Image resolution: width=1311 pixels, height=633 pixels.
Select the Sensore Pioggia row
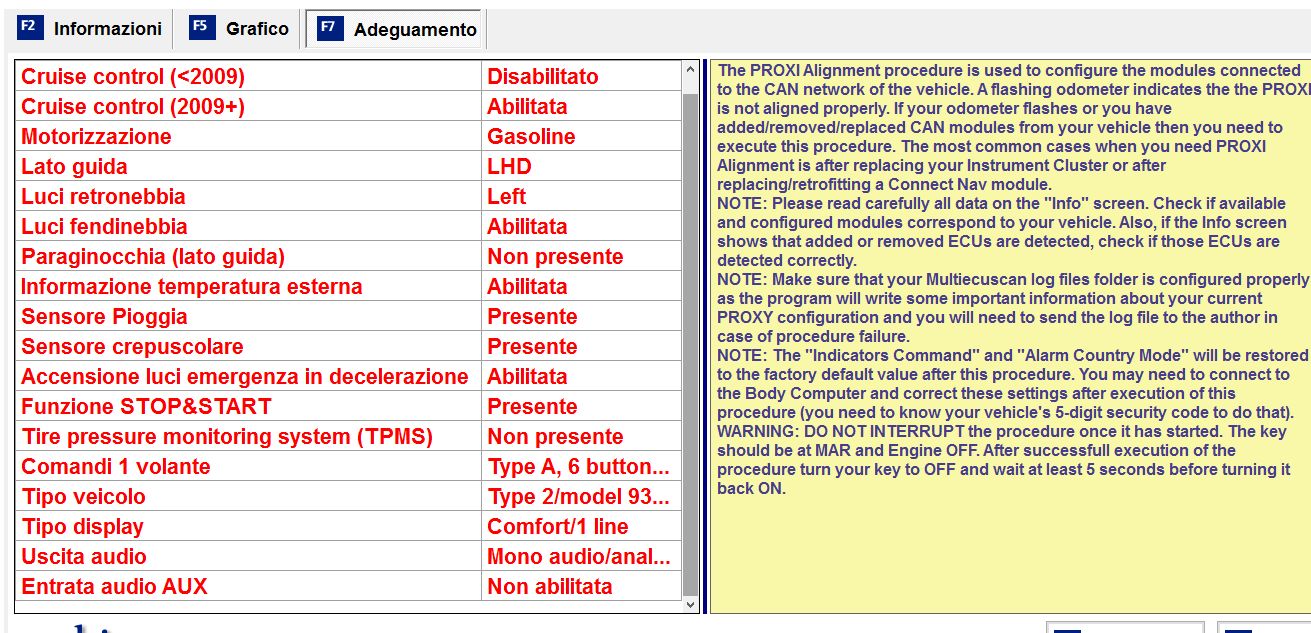[x=348, y=316]
